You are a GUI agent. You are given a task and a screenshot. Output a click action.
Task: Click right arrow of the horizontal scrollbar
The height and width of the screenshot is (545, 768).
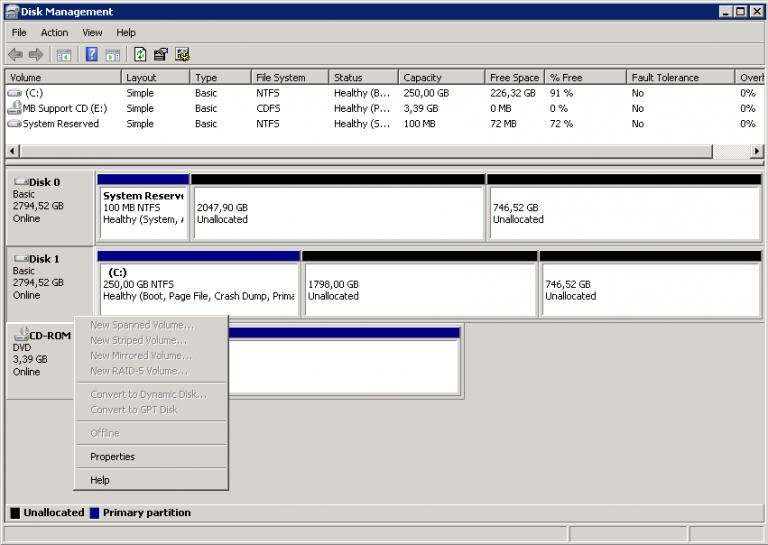pyautogui.click(x=757, y=151)
